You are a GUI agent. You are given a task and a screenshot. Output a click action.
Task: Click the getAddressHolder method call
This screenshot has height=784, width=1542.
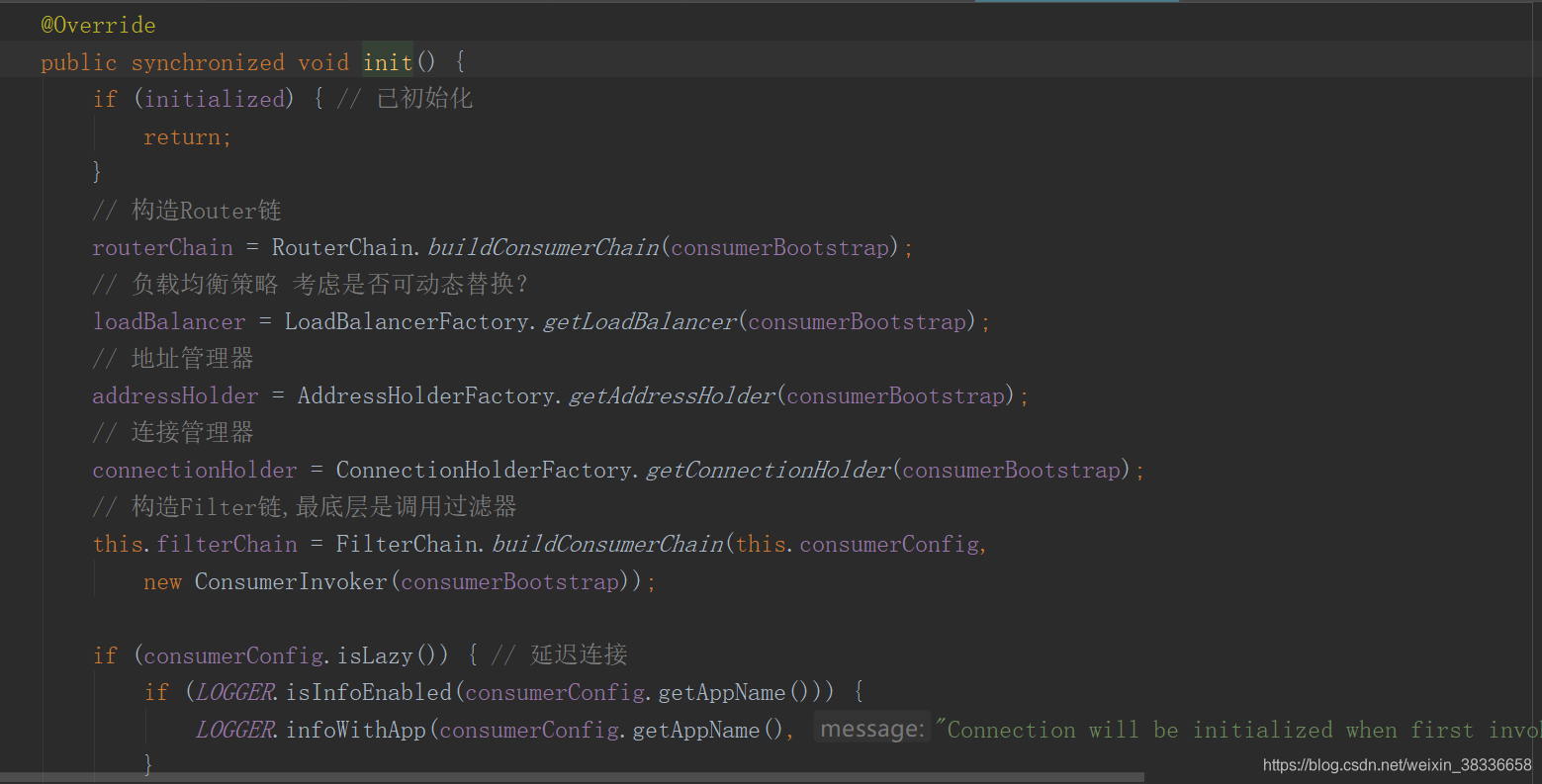coord(672,395)
